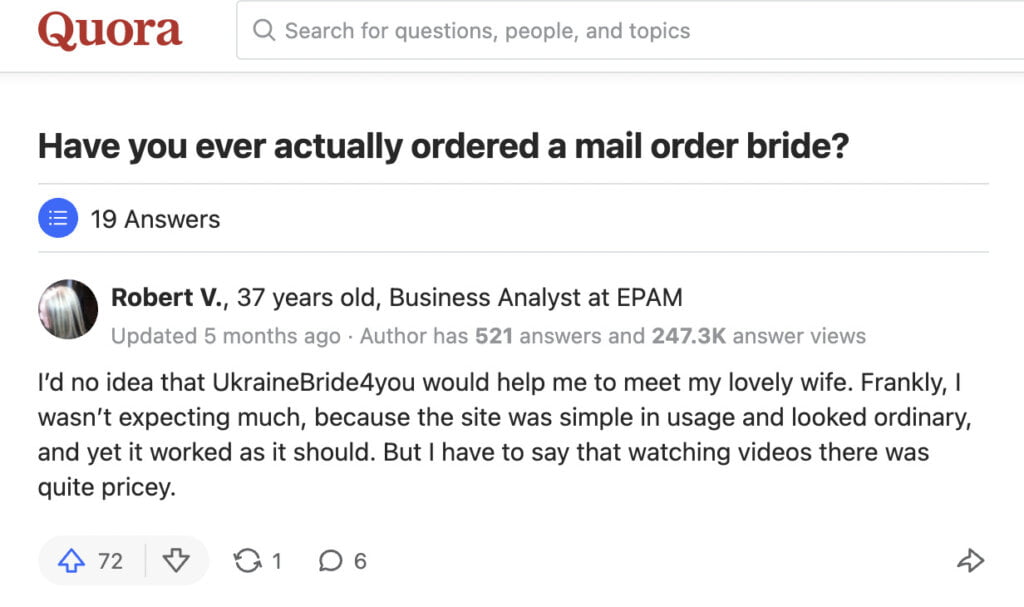Repost Robert V.'s answer
The height and width of the screenshot is (607, 1024).
click(247, 561)
